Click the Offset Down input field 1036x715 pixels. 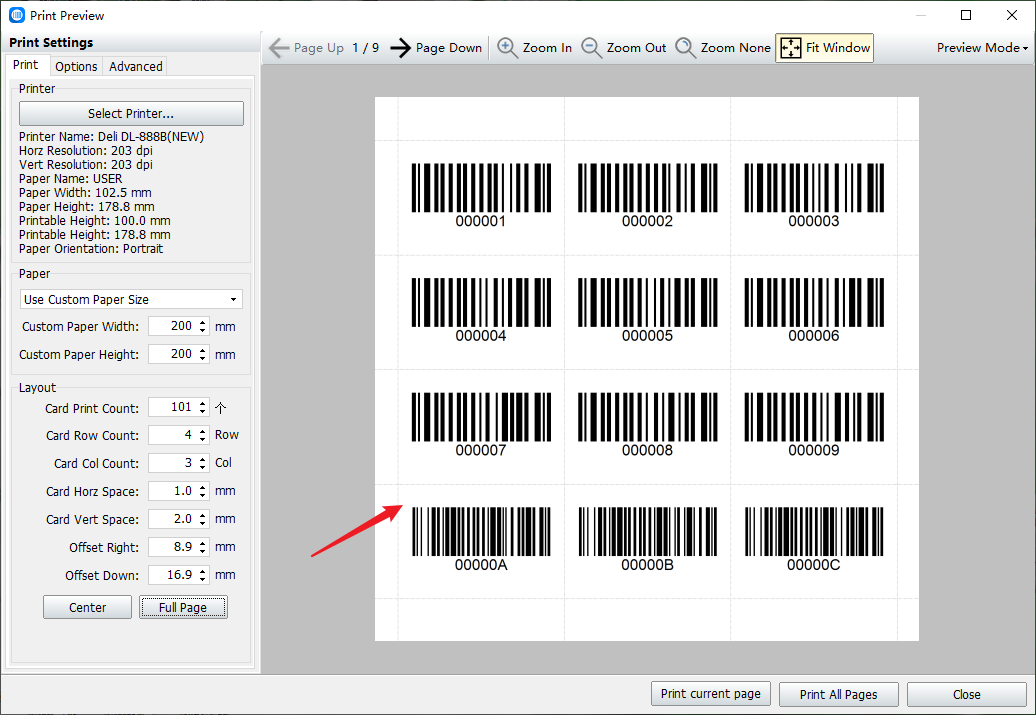(172, 575)
